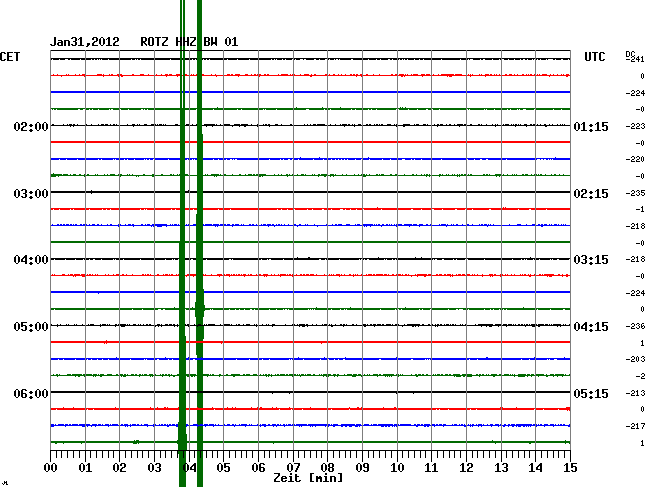Click the DC offset value -2
Viewport: 650px width, 494px height.
[640, 376]
